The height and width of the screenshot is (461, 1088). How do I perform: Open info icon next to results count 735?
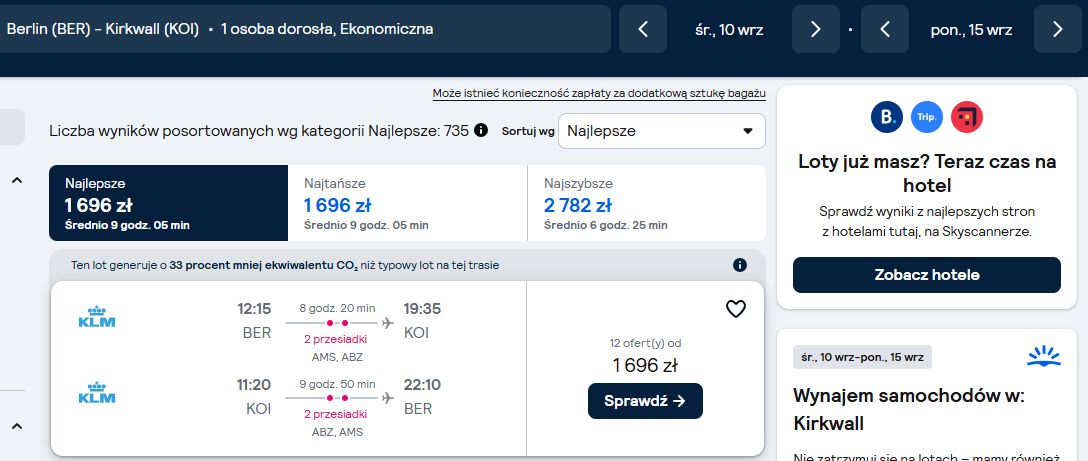click(481, 131)
